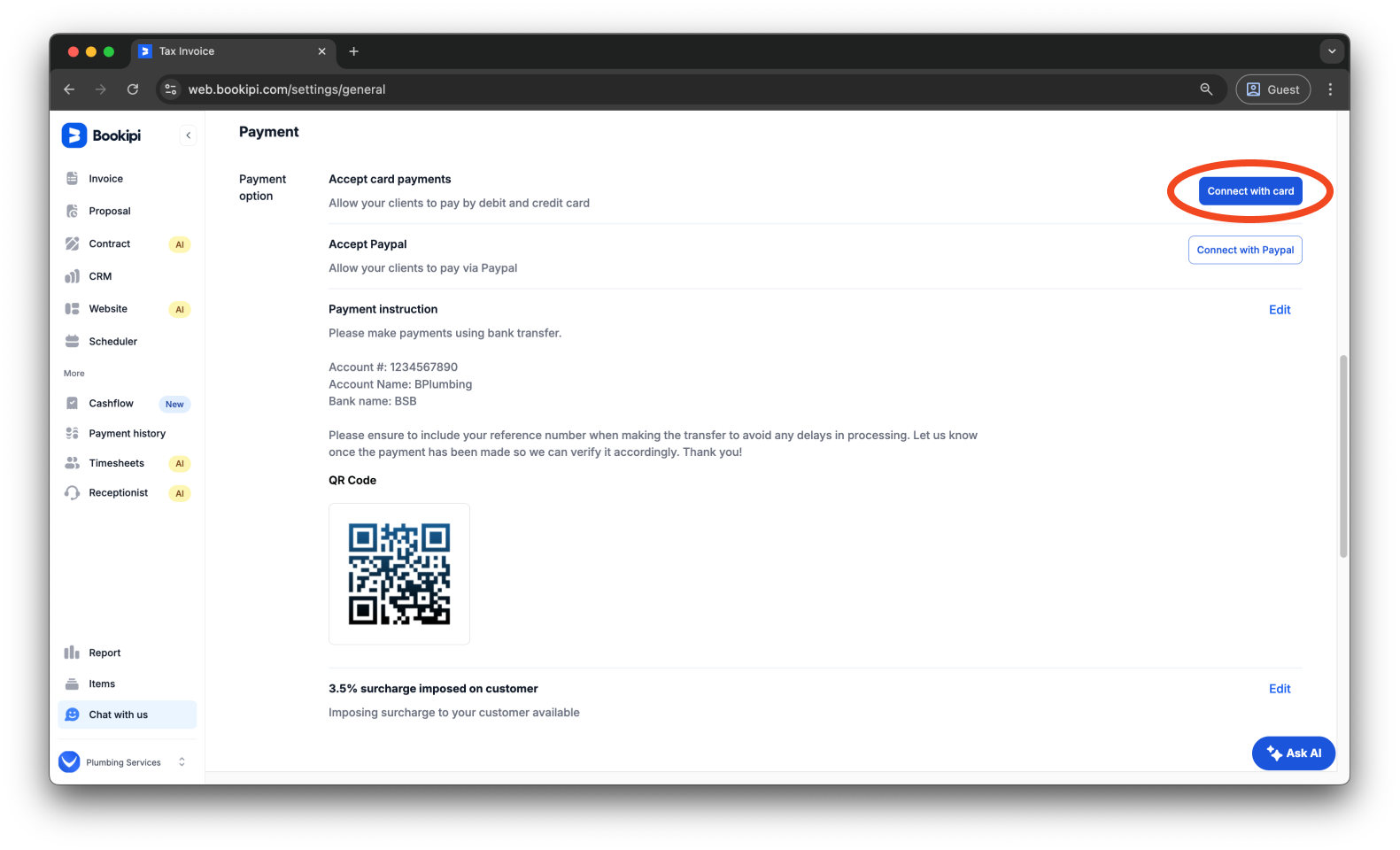Click the New badge next to Cashflow
1400x850 pixels.
174,405
